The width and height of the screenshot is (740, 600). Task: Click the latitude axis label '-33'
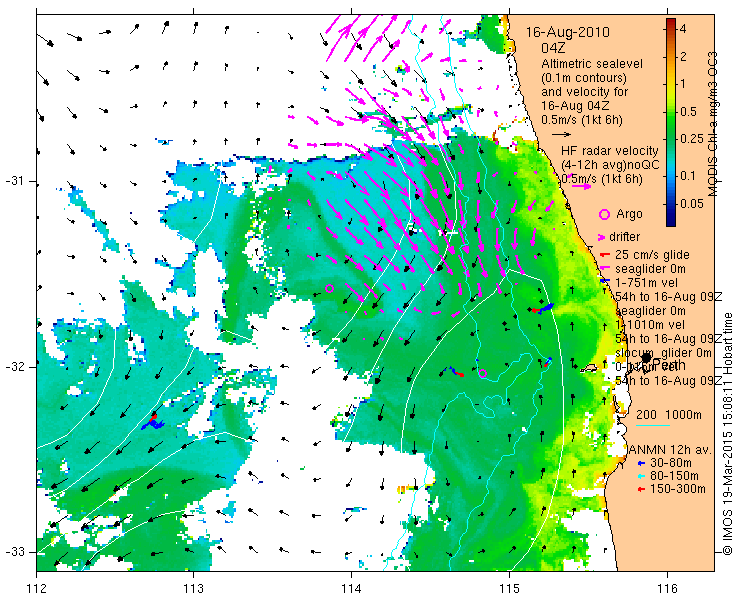click(x=14, y=552)
